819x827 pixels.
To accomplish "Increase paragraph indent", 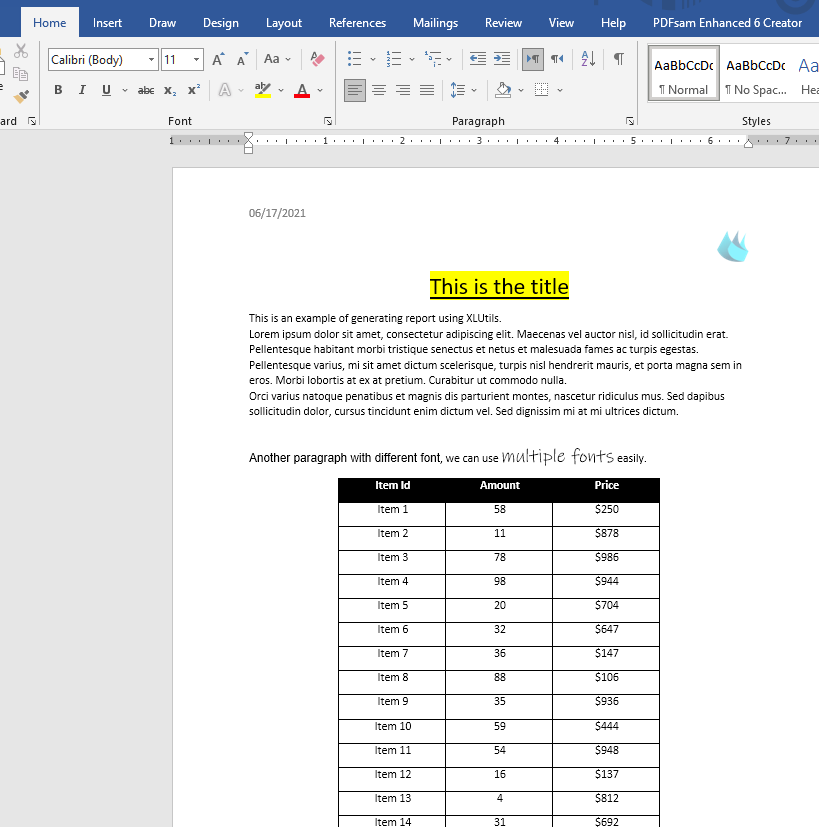I will tap(502, 59).
